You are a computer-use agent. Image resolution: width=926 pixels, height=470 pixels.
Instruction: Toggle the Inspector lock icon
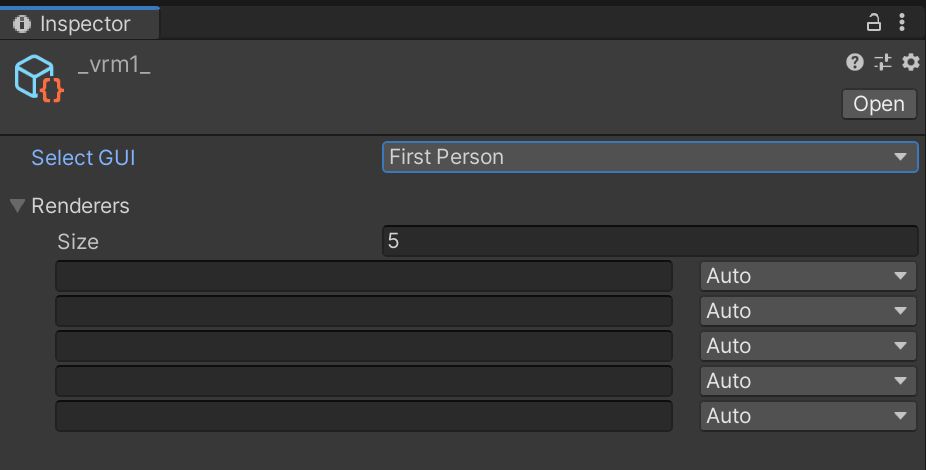pos(873,22)
